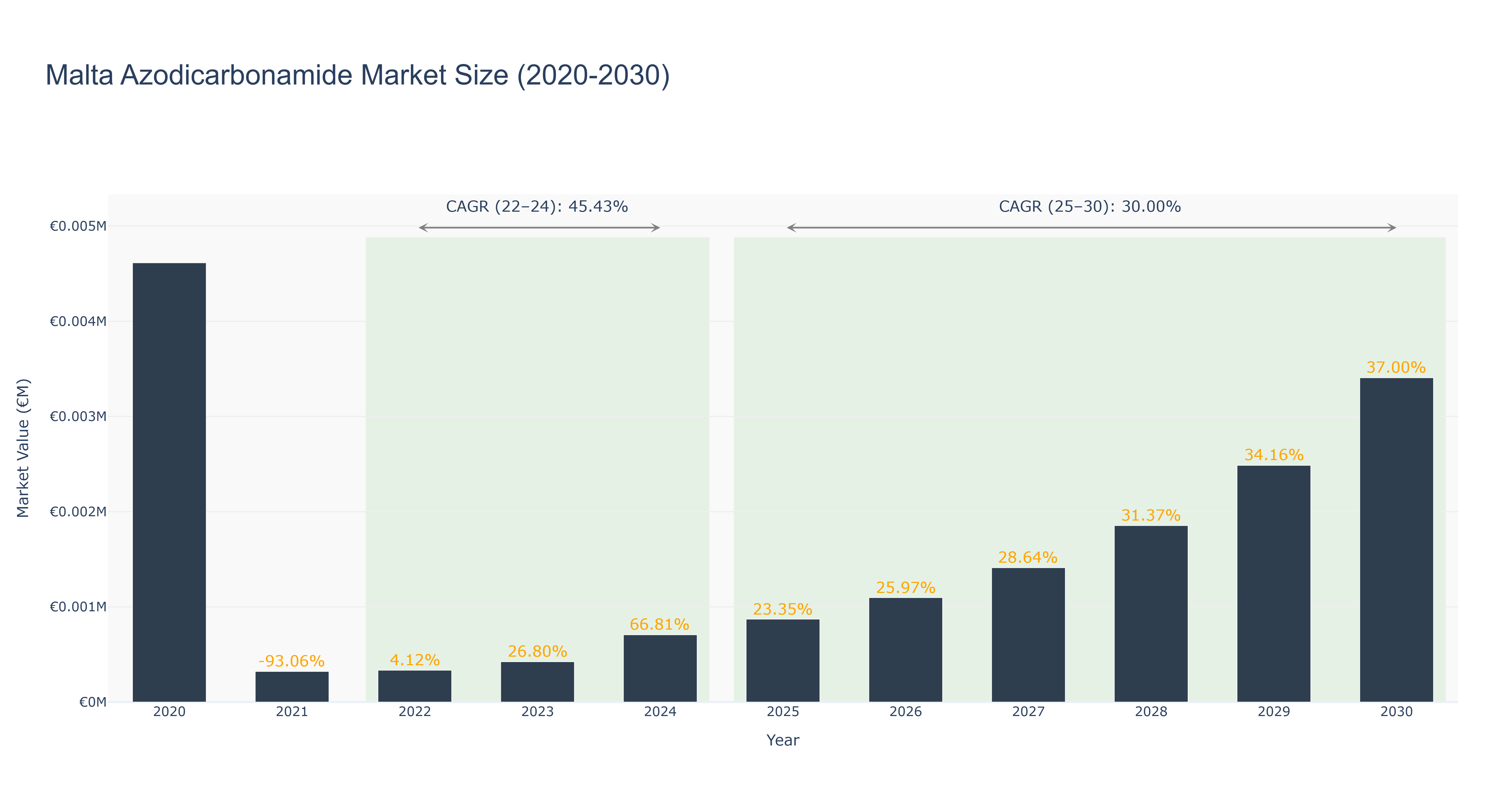
Task: Click the 26.80% growth label
Action: pyautogui.click(x=537, y=652)
